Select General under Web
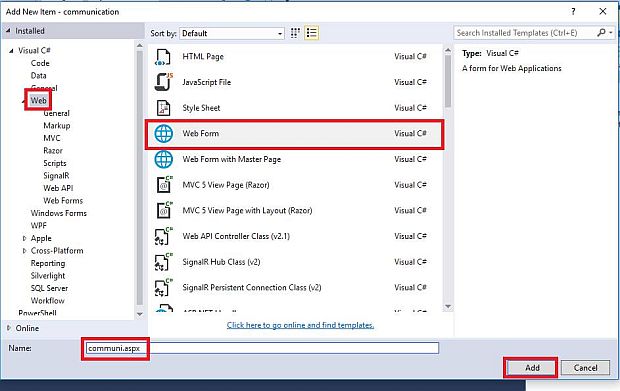Viewport: 620px width, 391px height. point(57,113)
